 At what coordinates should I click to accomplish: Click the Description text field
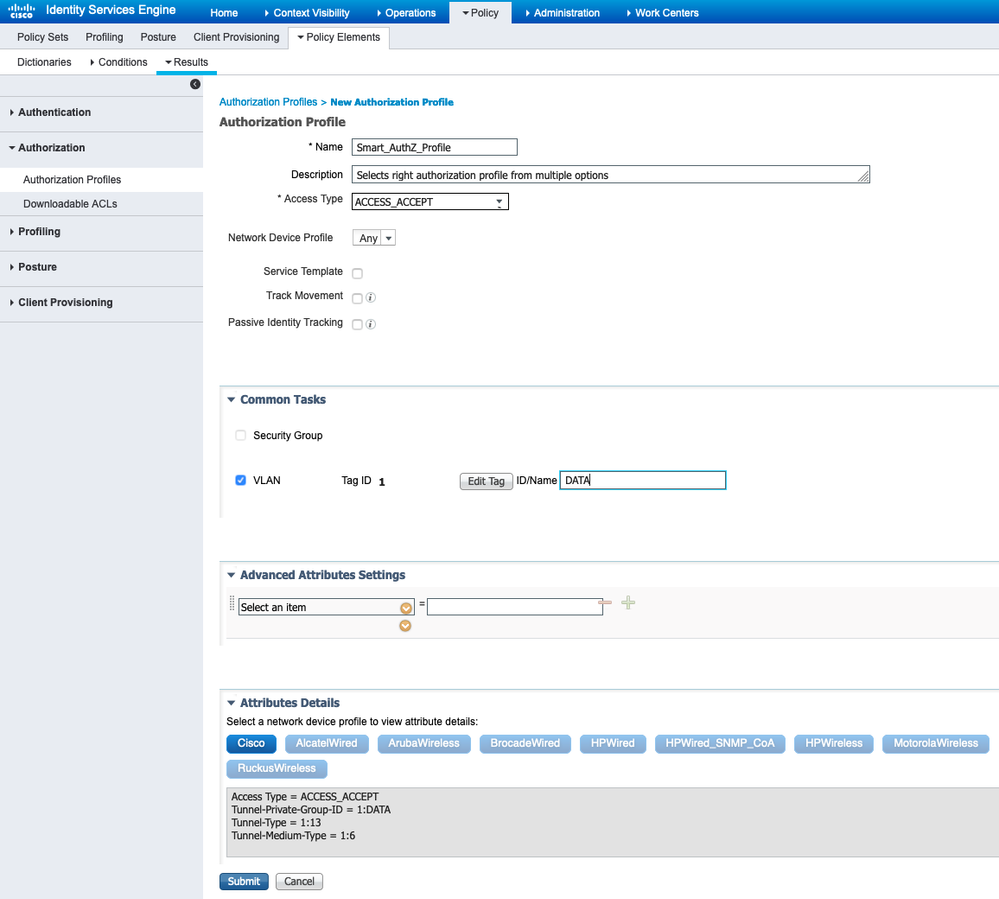point(610,175)
